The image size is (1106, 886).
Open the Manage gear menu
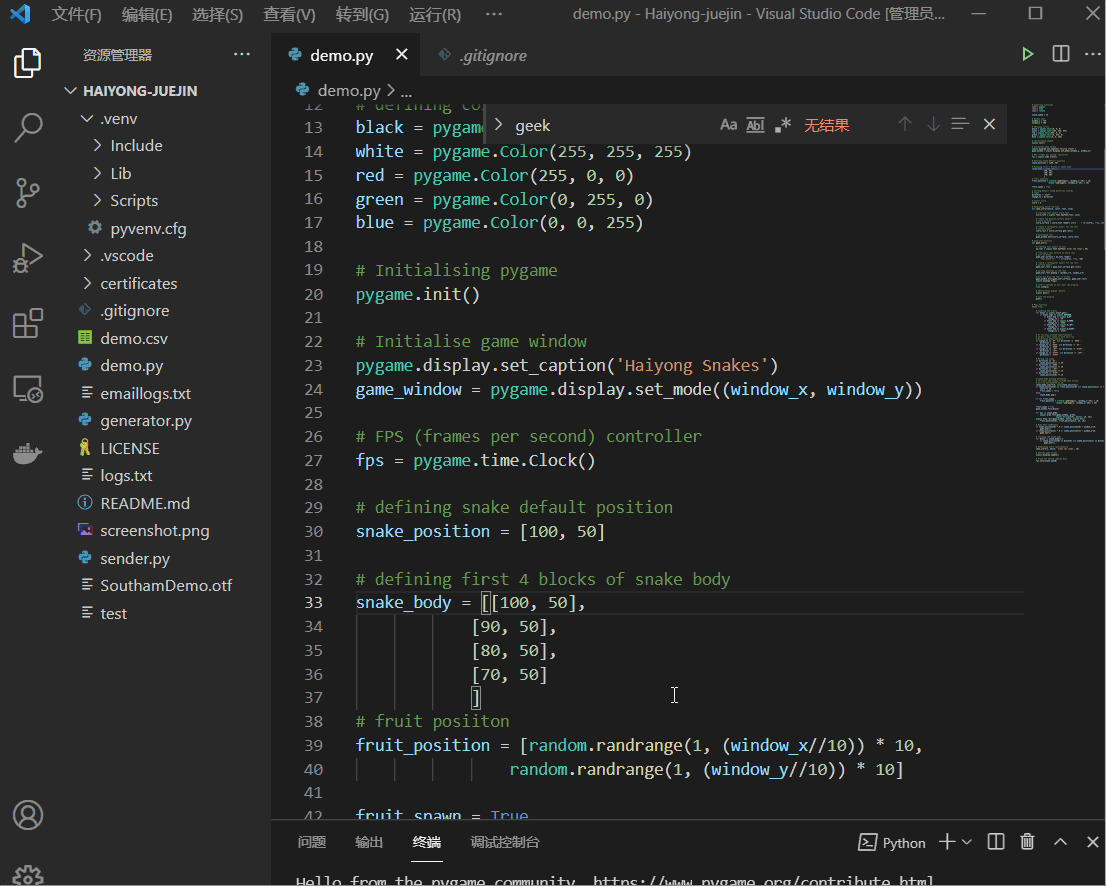(28, 875)
